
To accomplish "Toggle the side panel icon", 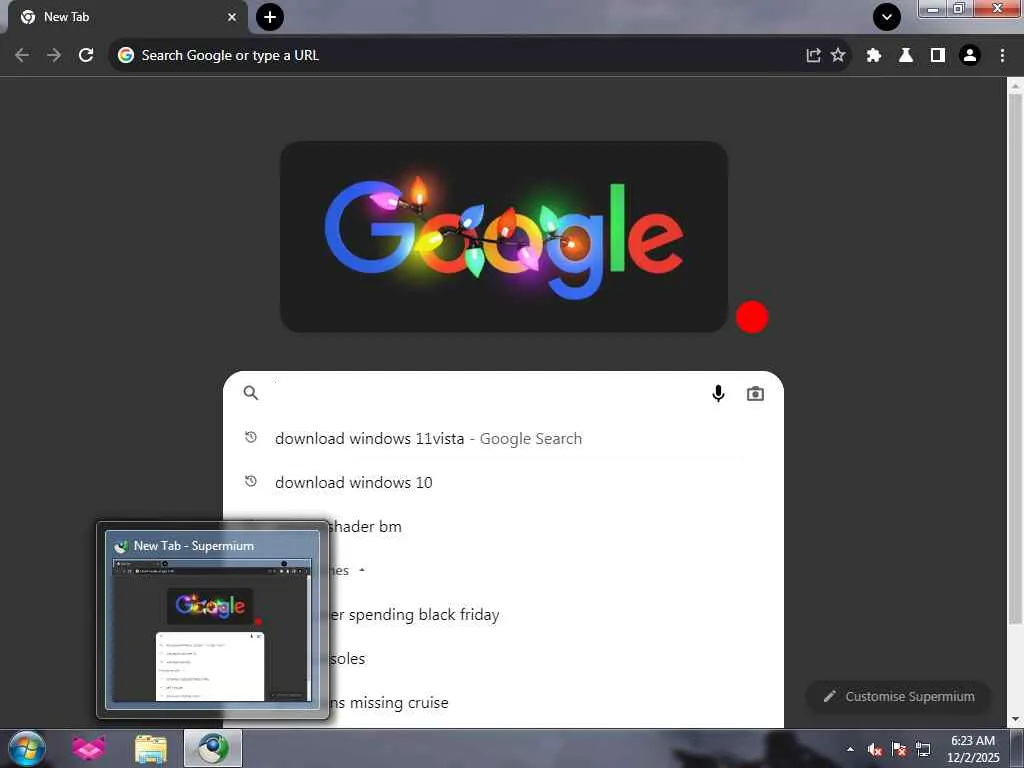I will click(938, 55).
